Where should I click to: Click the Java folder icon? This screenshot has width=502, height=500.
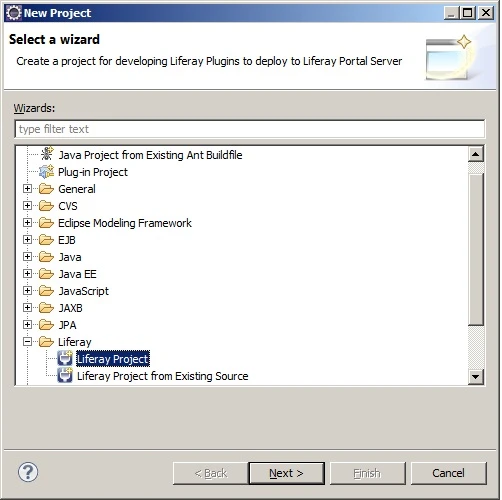tap(46, 257)
